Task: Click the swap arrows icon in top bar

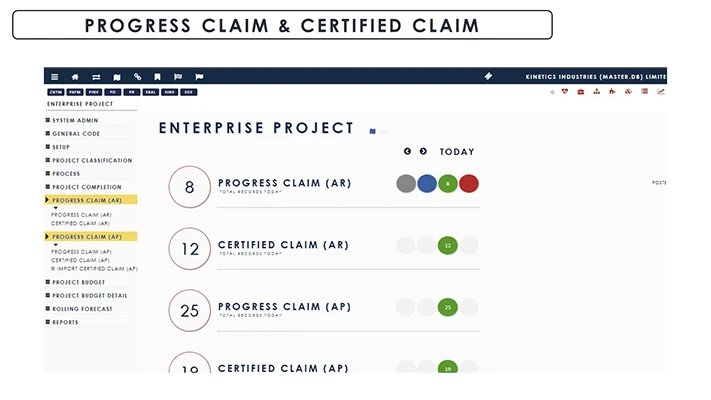Action: pos(96,76)
